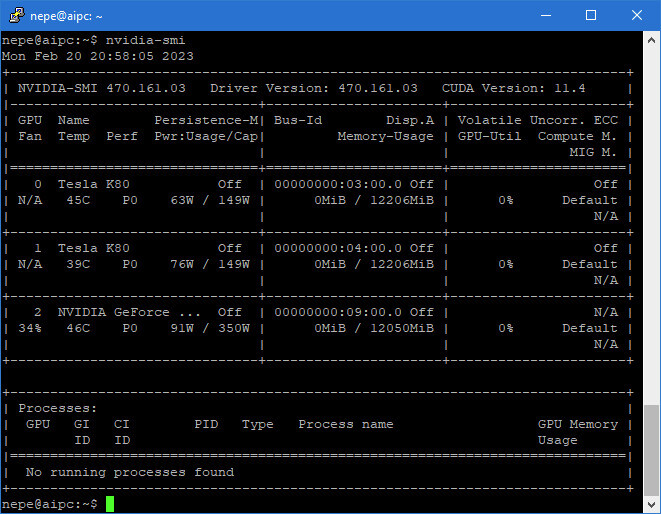Click the Disp.A column header
The height and width of the screenshot is (514, 661).
(410, 120)
